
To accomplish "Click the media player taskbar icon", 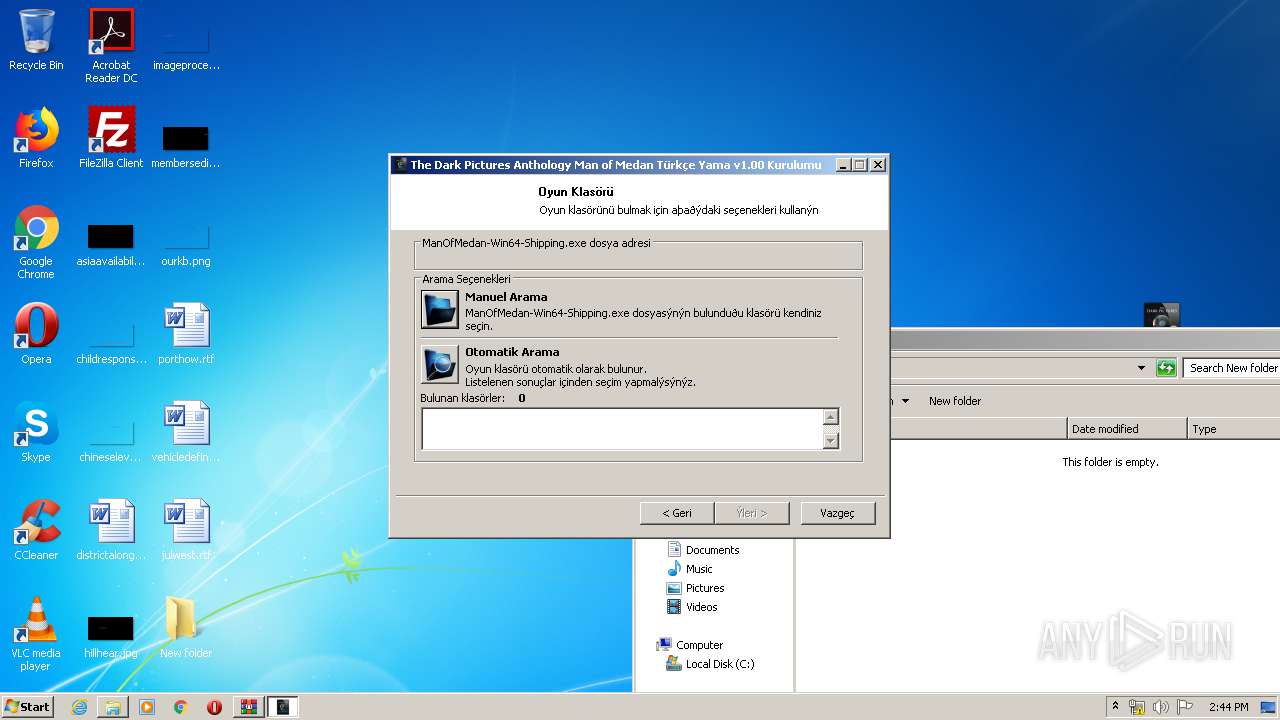I will (x=147, y=707).
